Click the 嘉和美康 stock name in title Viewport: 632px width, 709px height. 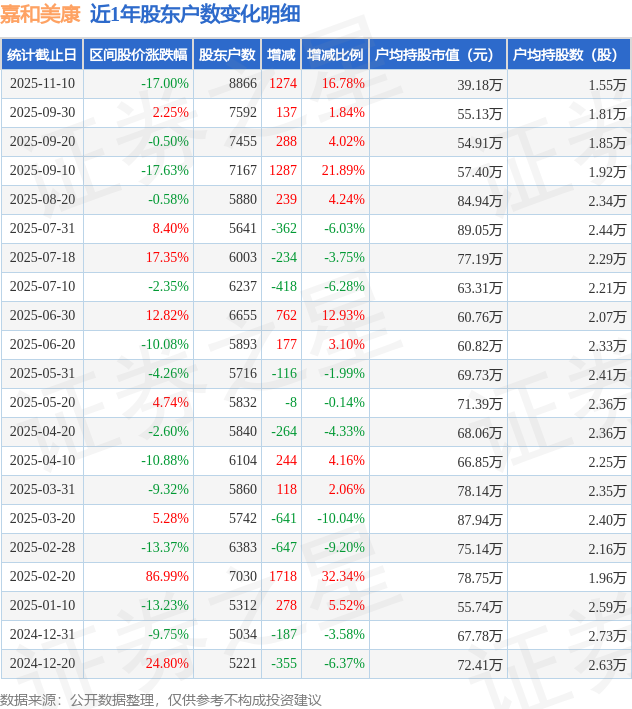point(40,15)
